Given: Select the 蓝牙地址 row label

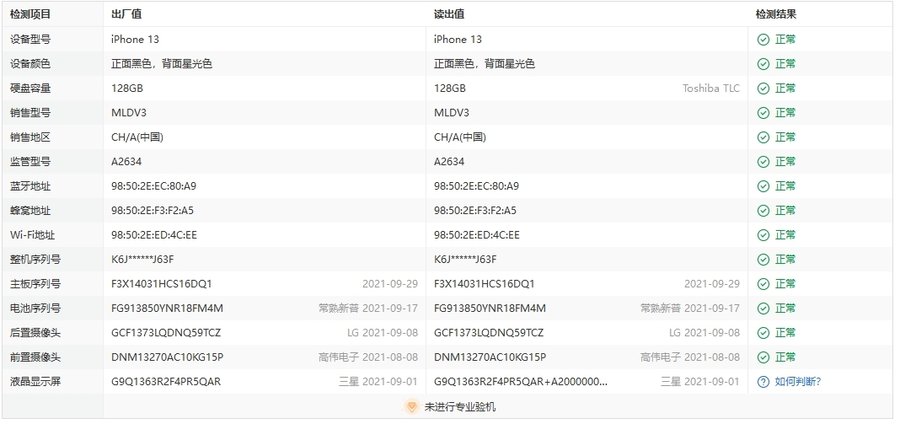Looking at the screenshot, I should click(30, 186).
